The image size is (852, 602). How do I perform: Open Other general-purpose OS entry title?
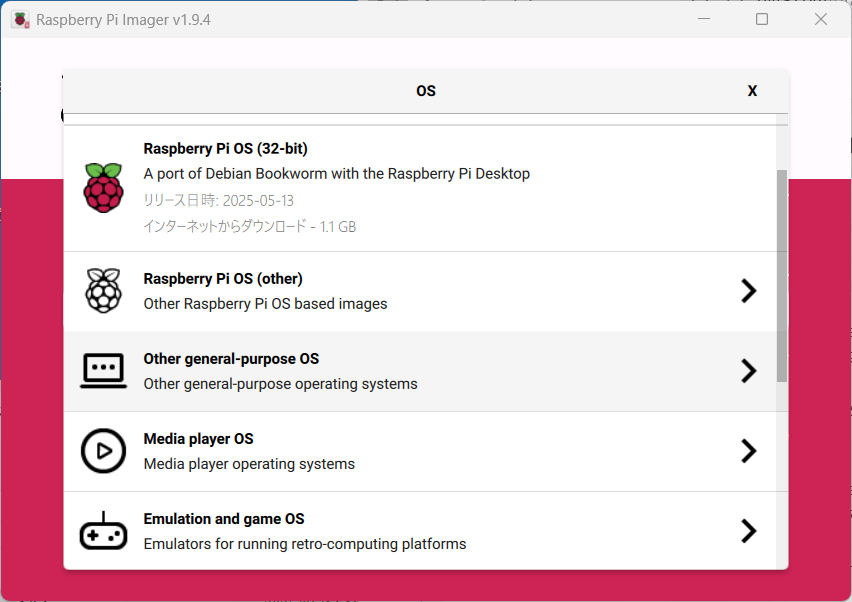coord(231,359)
